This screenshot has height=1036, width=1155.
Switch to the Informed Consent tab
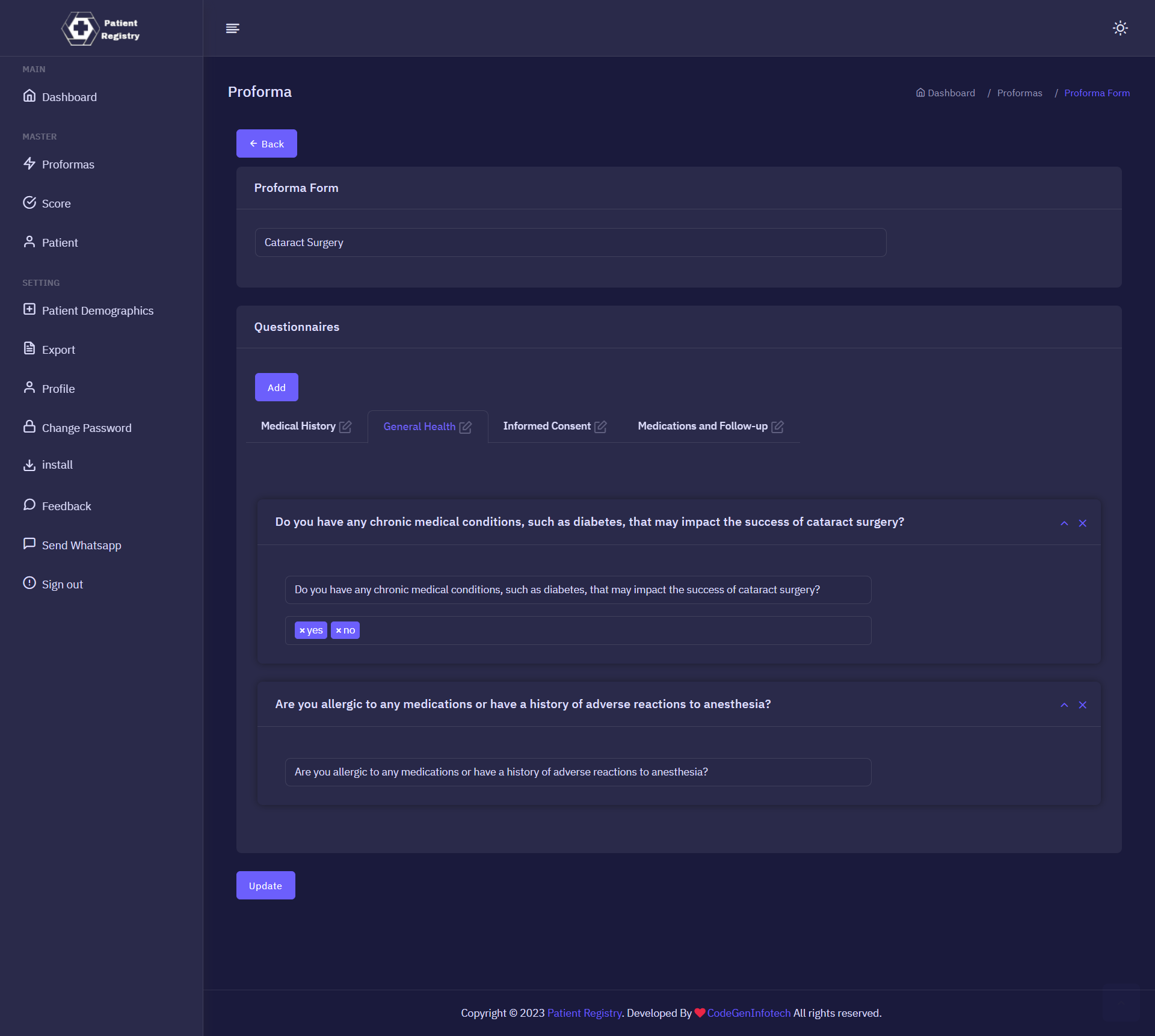pos(546,426)
